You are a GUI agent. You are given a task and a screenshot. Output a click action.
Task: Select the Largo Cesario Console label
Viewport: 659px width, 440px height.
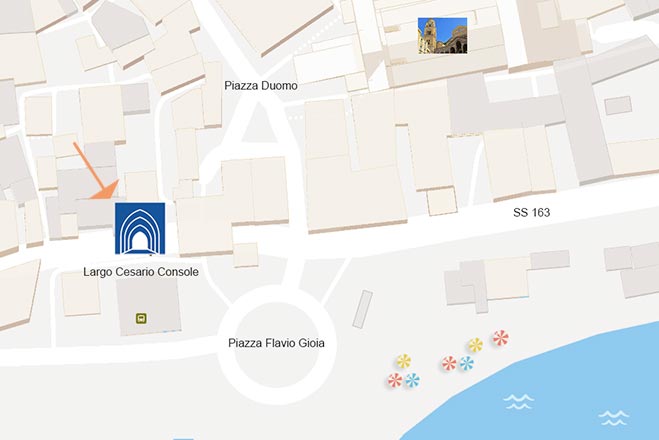[141, 272]
